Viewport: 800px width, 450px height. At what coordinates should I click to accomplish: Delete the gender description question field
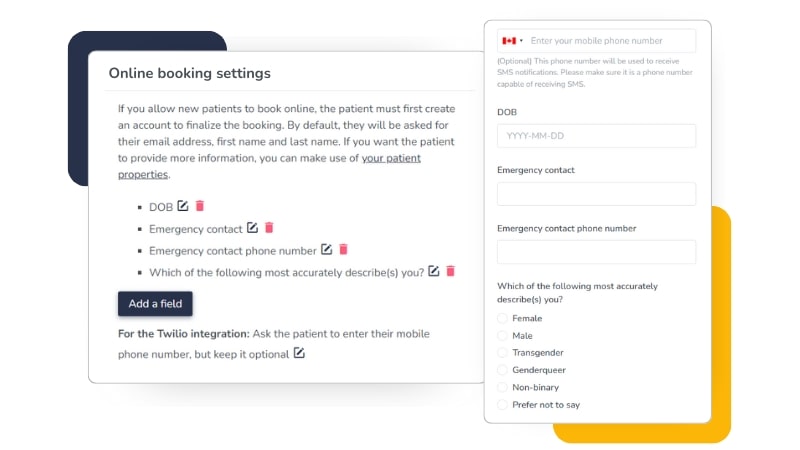pos(451,271)
